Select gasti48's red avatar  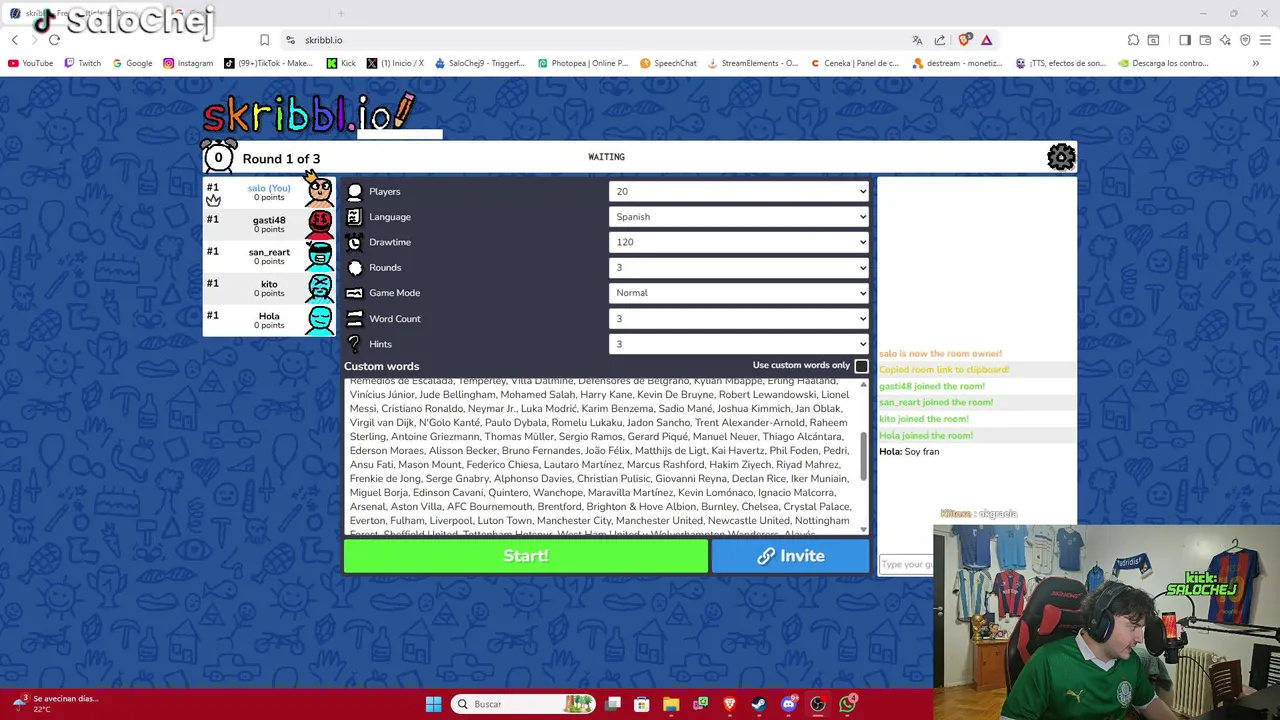point(320,224)
